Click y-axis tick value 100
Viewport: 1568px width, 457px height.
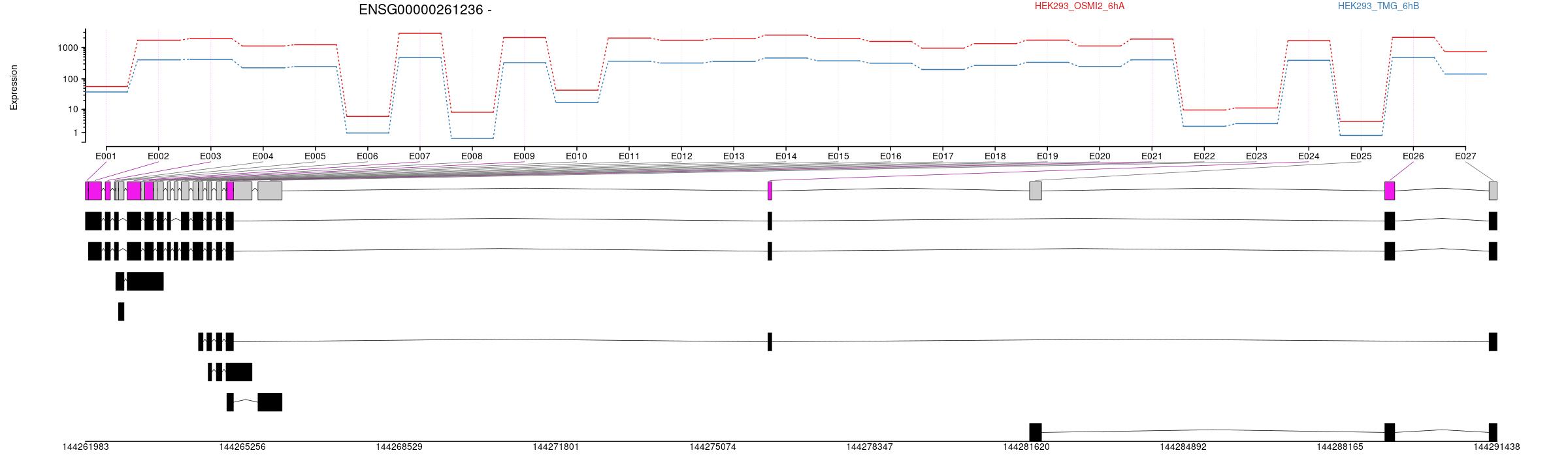[71, 80]
